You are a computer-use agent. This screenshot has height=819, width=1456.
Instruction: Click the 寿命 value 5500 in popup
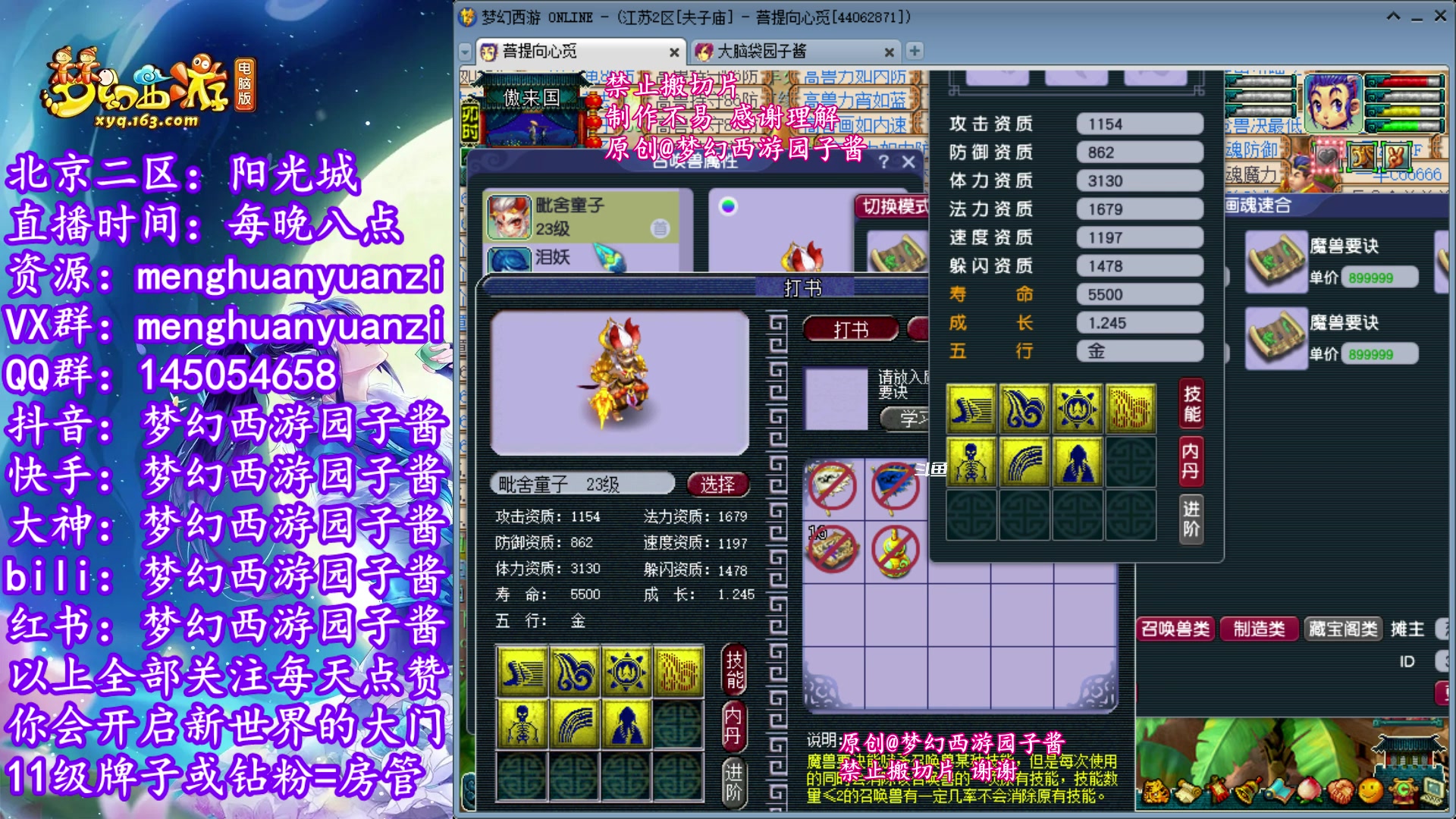(1140, 295)
